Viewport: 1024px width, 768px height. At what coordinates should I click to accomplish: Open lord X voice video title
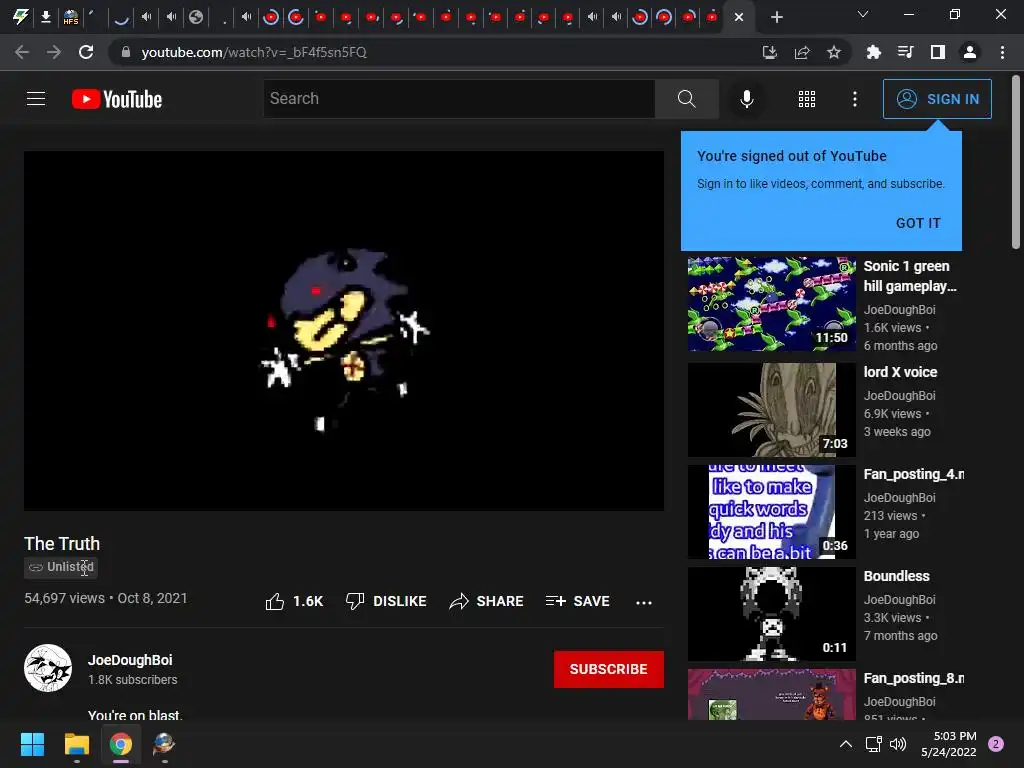tap(900, 372)
